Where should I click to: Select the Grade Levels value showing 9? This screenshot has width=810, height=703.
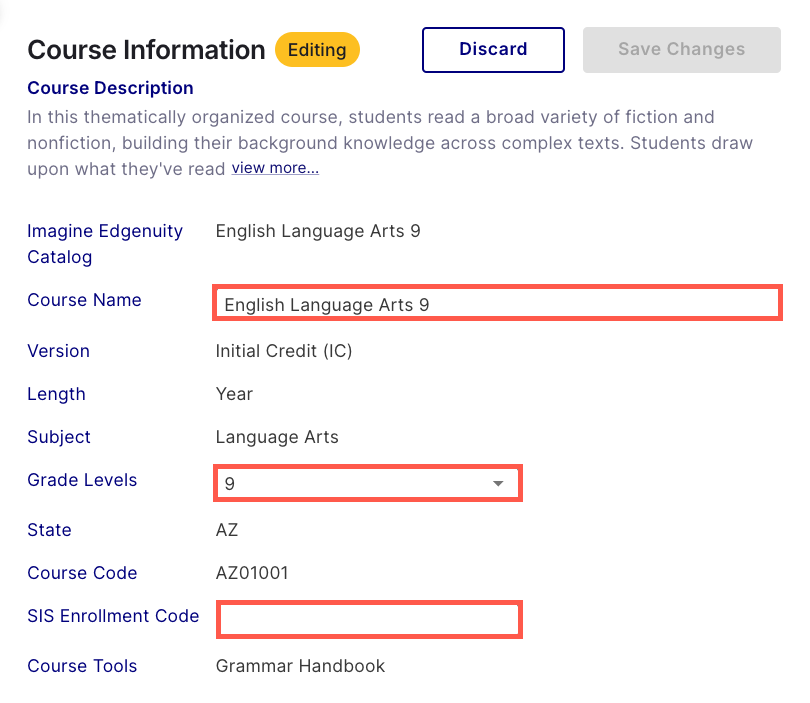[x=350, y=484]
